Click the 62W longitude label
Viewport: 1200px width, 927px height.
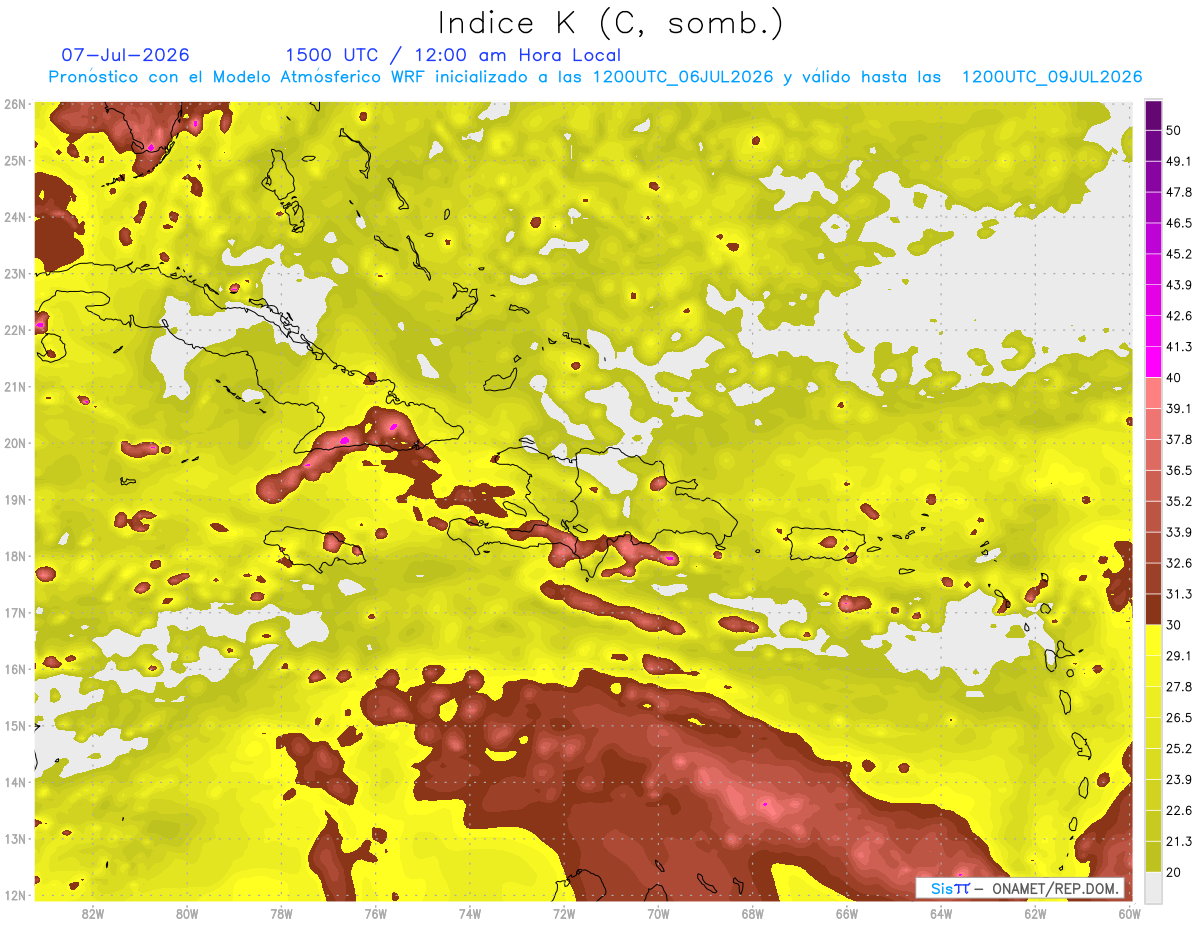1035,913
